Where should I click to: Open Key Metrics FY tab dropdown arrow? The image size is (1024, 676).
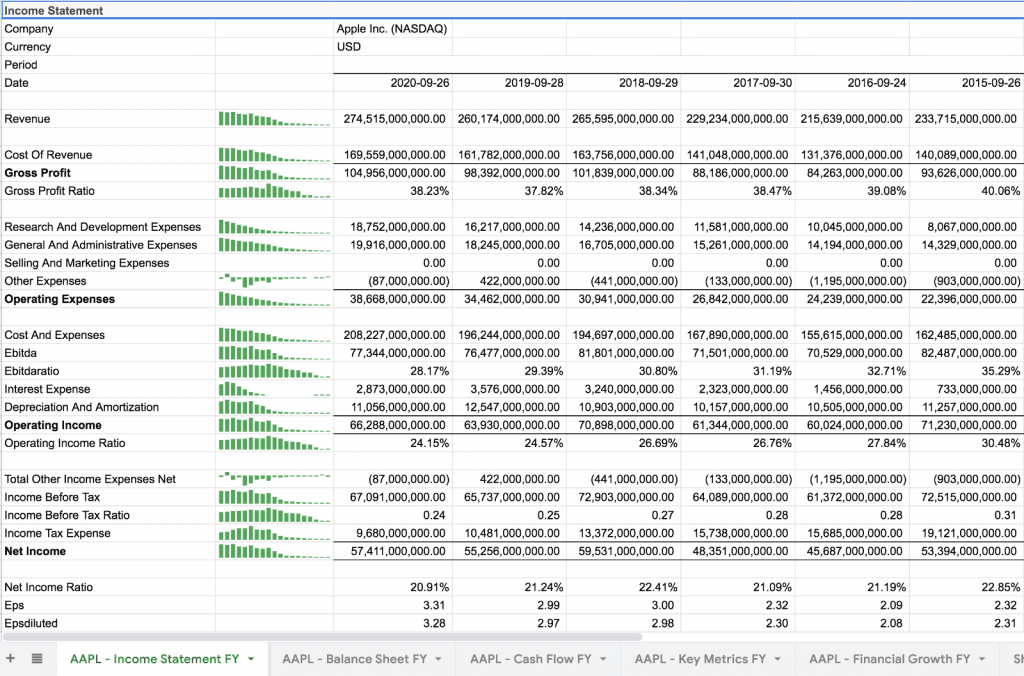(776, 659)
